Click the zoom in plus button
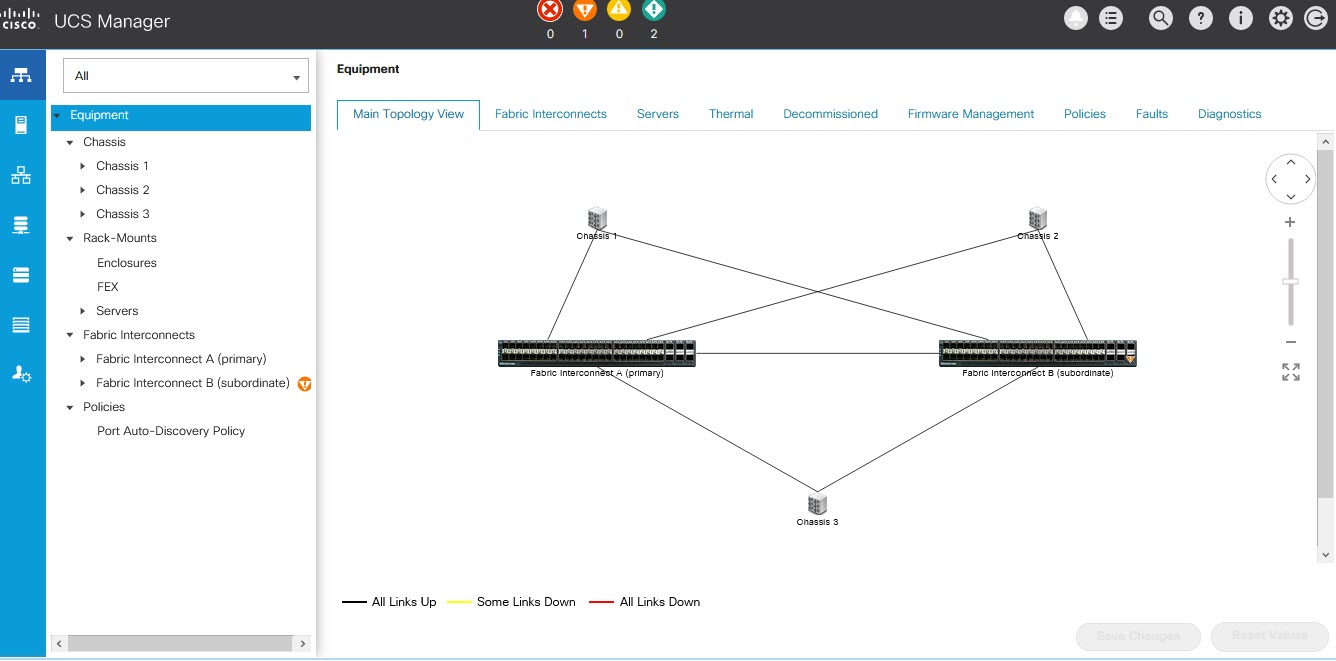This screenshot has width=1336, height=661. click(x=1290, y=222)
